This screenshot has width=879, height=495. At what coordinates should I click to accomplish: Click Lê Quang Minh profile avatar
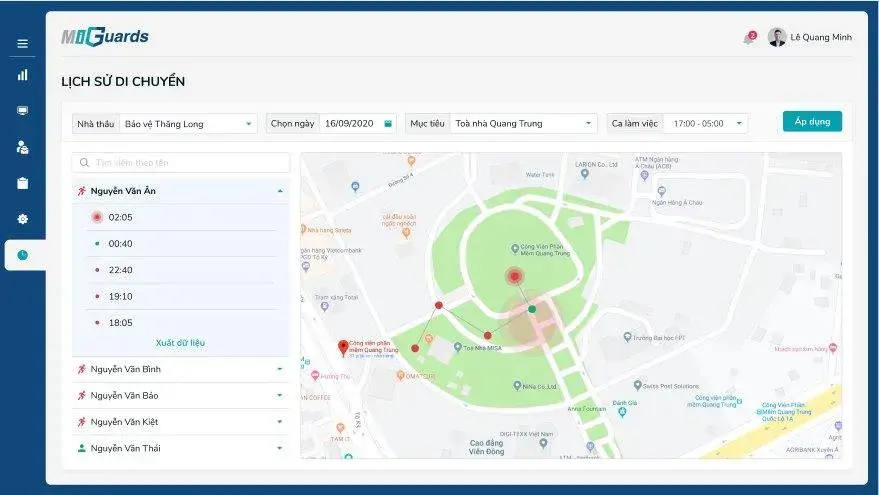point(777,37)
